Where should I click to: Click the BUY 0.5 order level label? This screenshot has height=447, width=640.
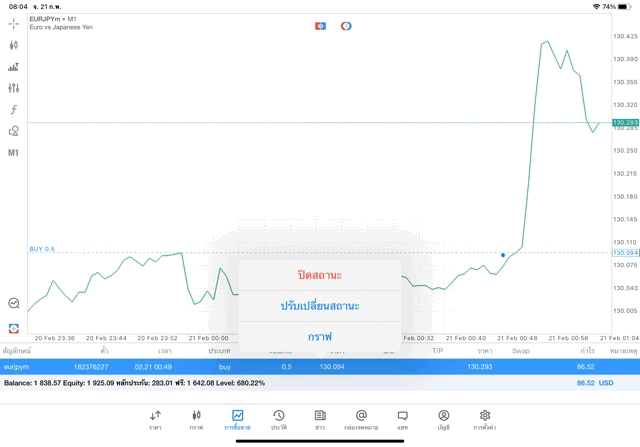[42, 249]
